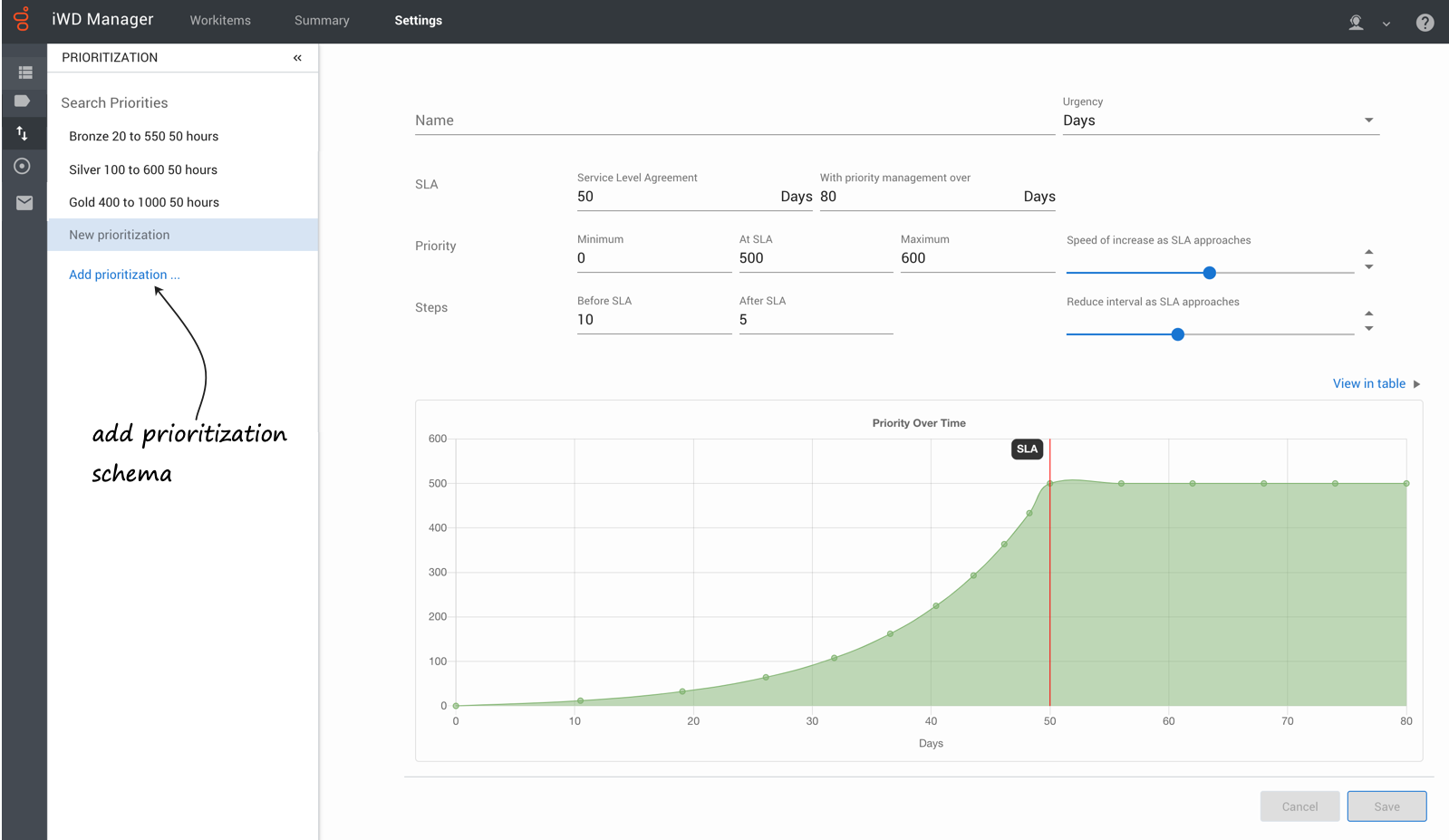Switch to the Workitems tab
The height and width of the screenshot is (840, 1449).
point(220,21)
